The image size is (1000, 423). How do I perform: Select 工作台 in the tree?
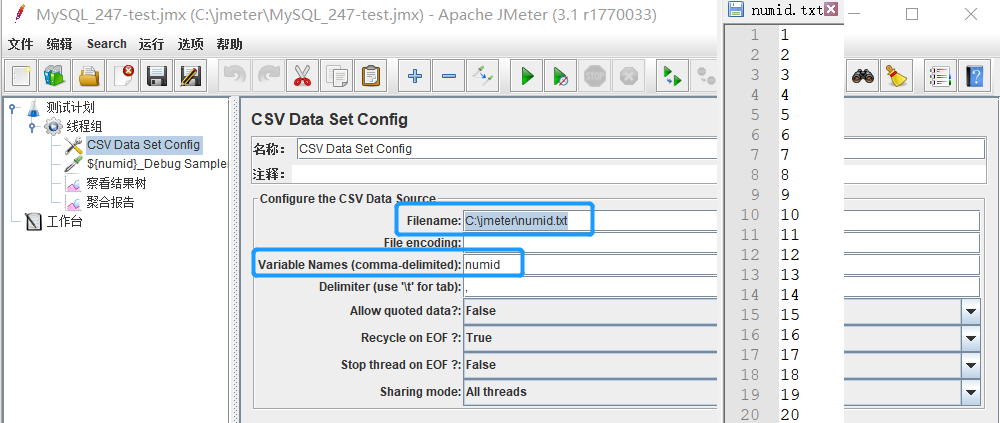(64, 222)
